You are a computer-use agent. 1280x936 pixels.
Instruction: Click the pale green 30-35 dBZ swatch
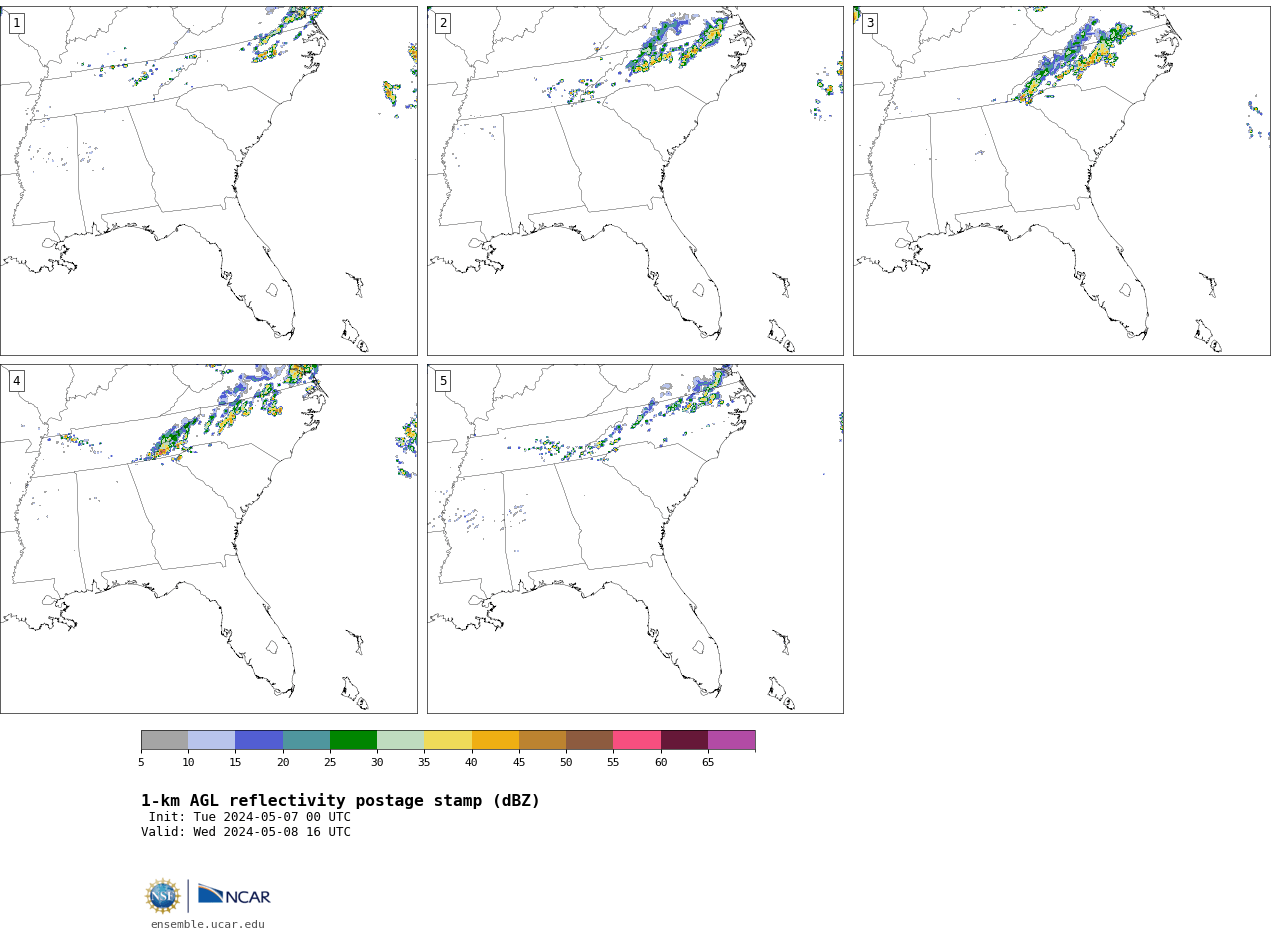(401, 740)
